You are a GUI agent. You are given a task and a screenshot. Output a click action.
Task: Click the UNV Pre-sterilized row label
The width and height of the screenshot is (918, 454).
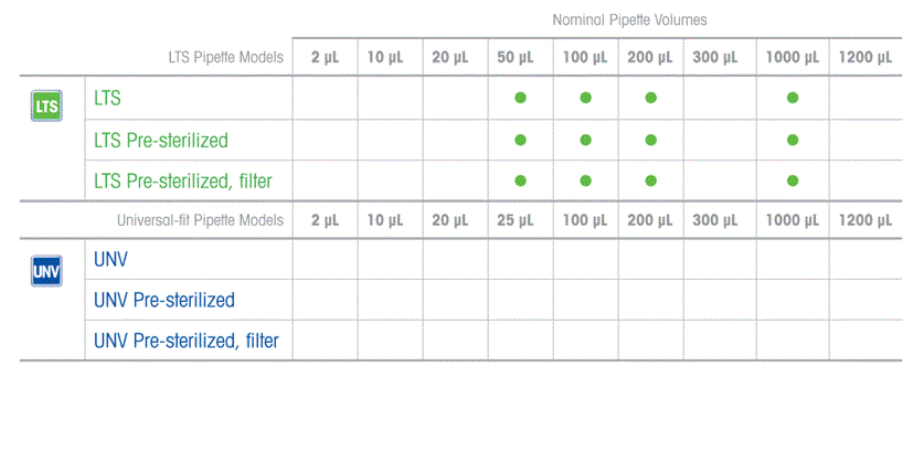165,300
